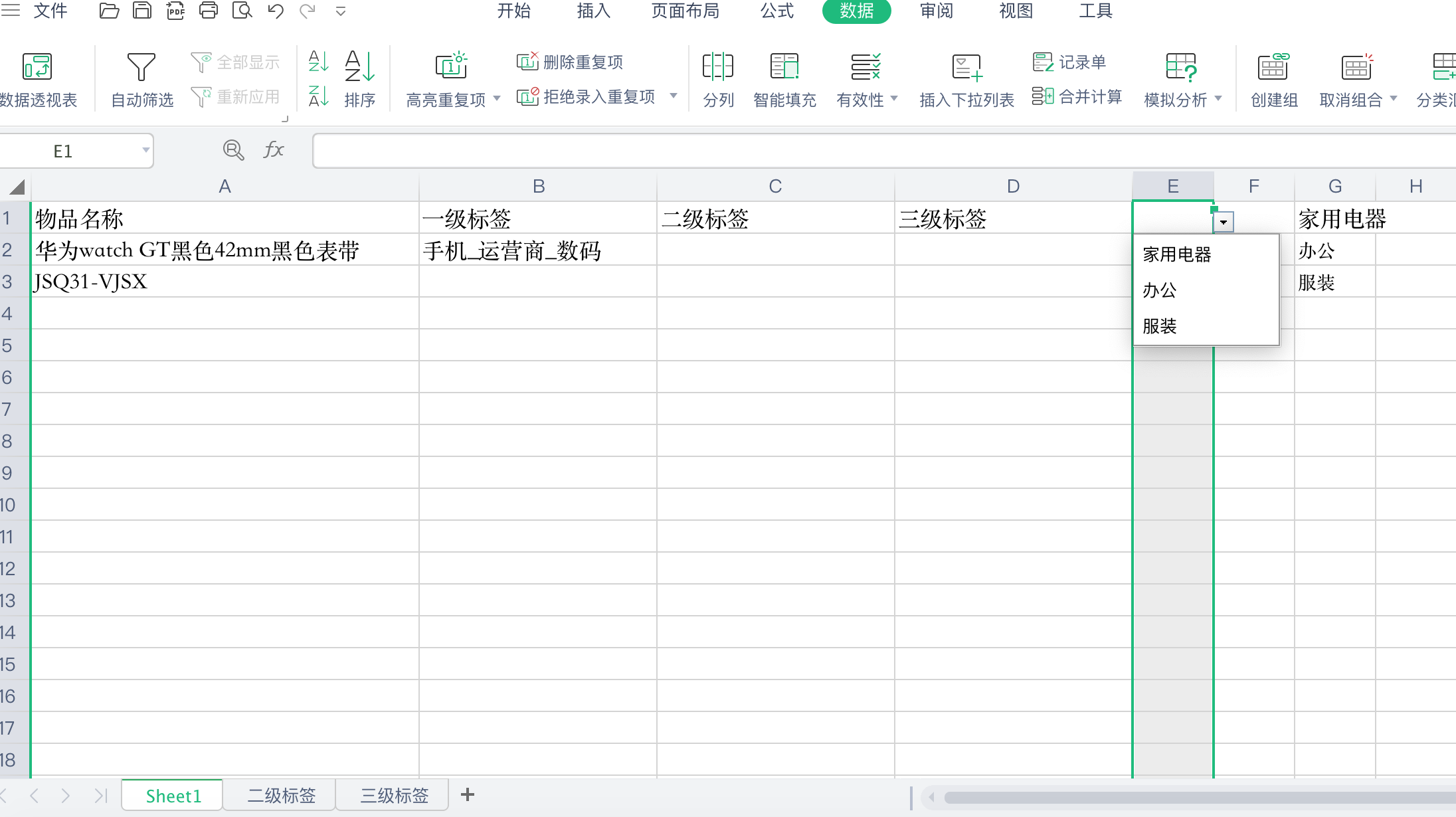Image resolution: width=1456 pixels, height=817 pixels.
Task: Click inside the formula bar
Action: click(664, 150)
